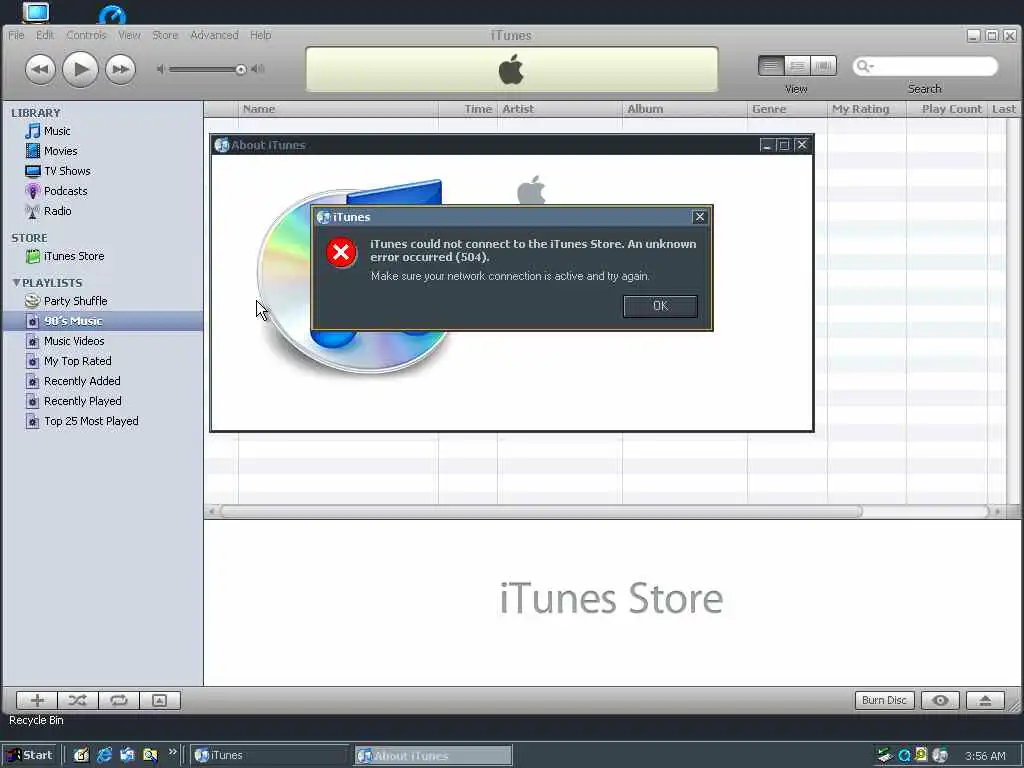The height and width of the screenshot is (768, 1024).
Task: Sort by the Genre column header
Action: (787, 109)
